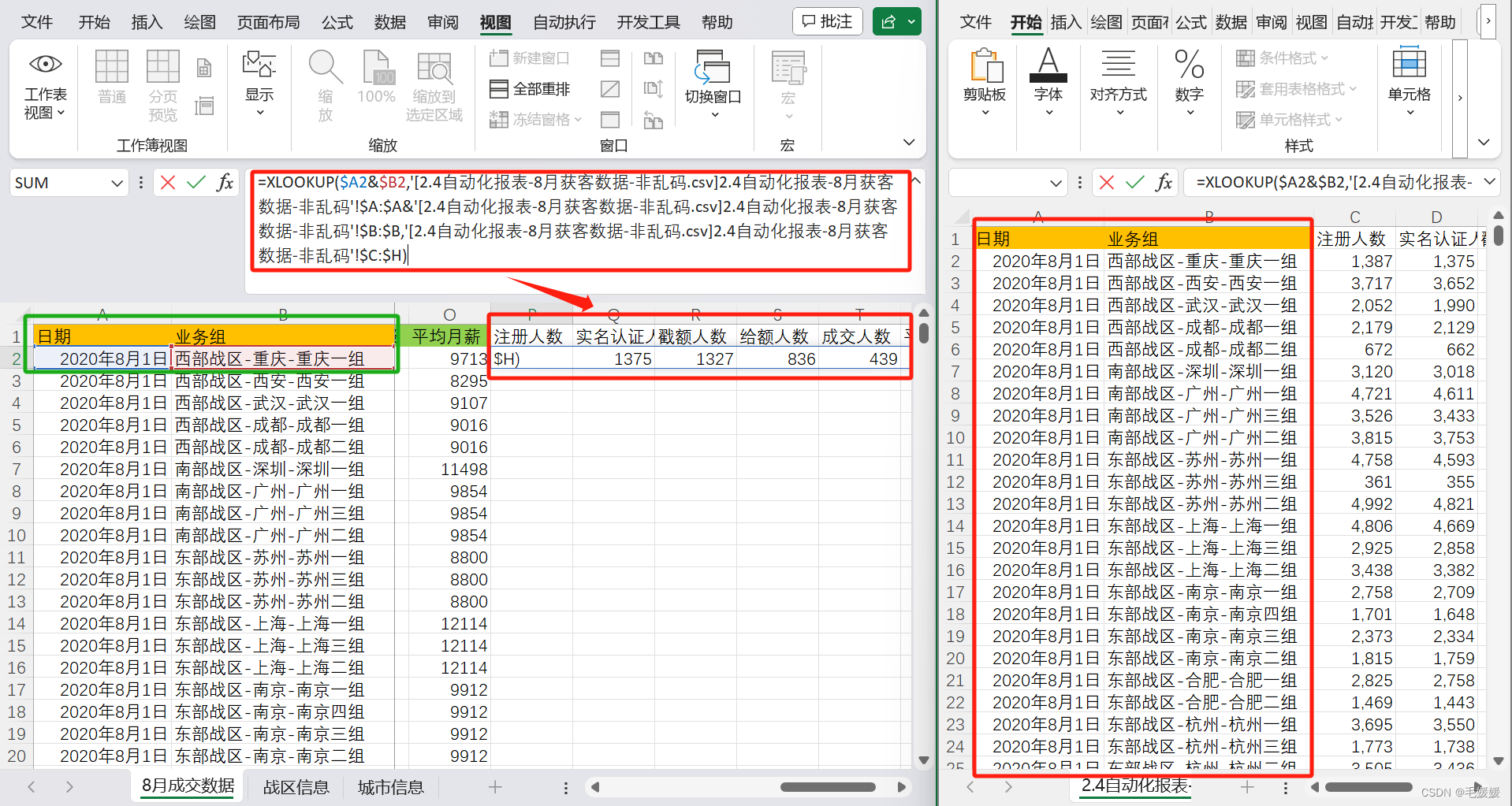The width and height of the screenshot is (1512, 806).
Task: Select cell with value 11498
Action: 449,469
